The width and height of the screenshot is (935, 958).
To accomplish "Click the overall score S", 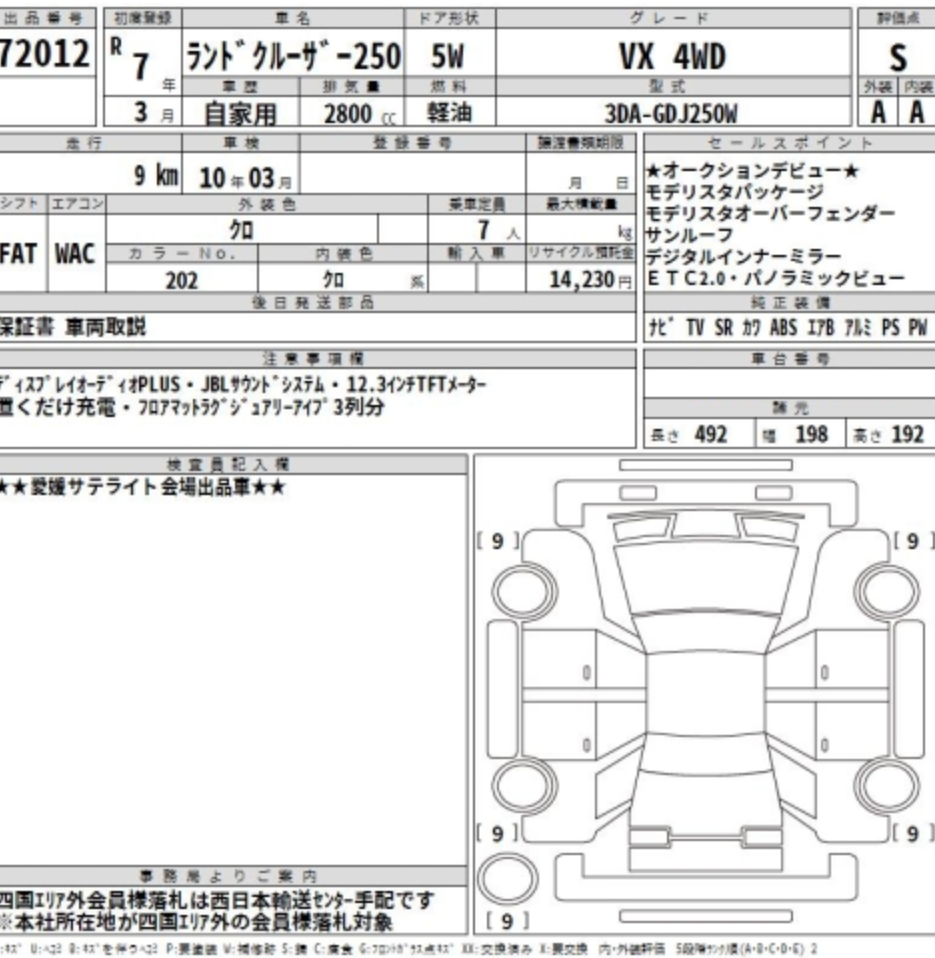I will pos(896,56).
